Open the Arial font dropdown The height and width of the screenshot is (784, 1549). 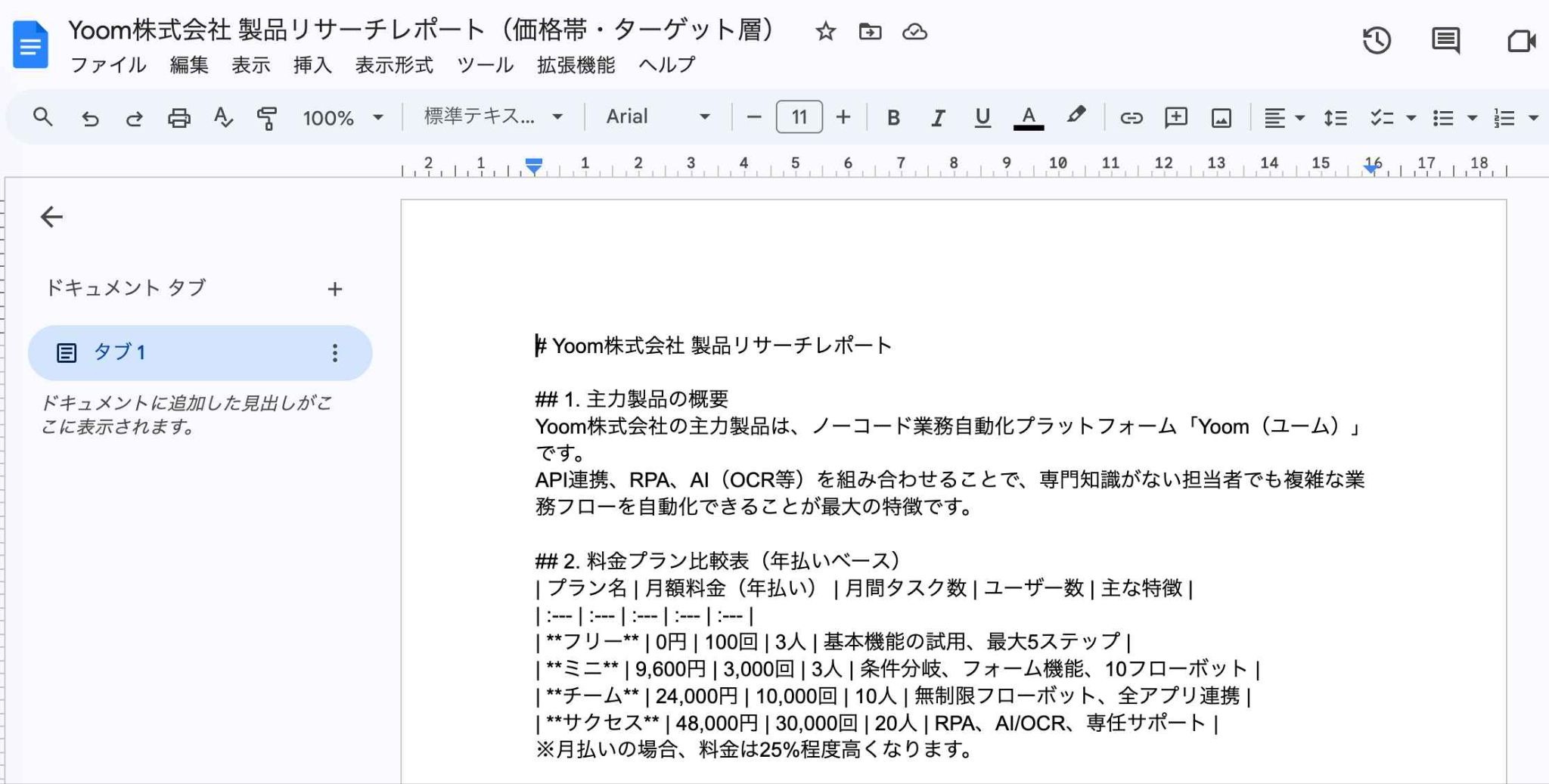pos(657,117)
